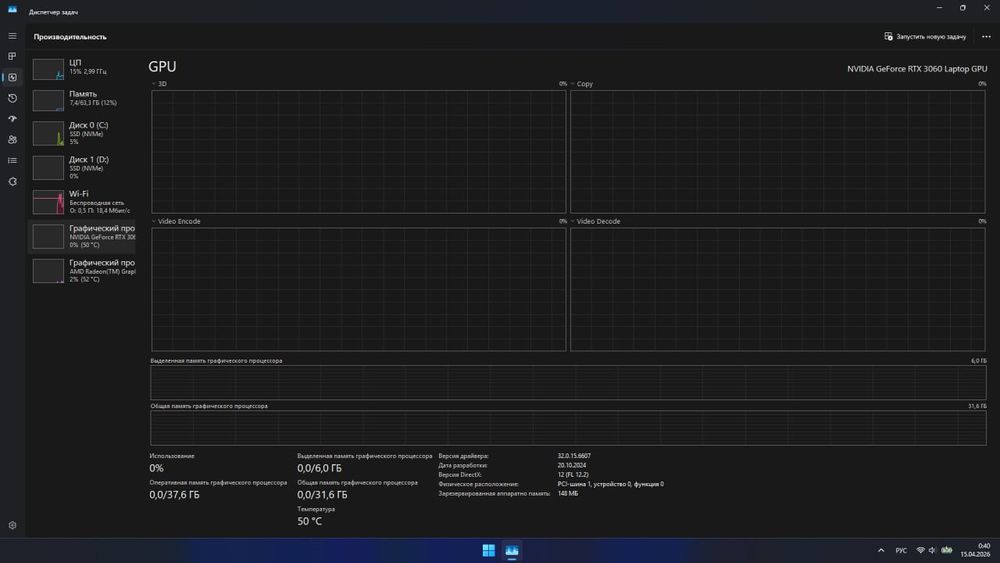Click the Диск 0 mini graph thumbnail
This screenshot has width=1000, height=563.
[48, 133]
